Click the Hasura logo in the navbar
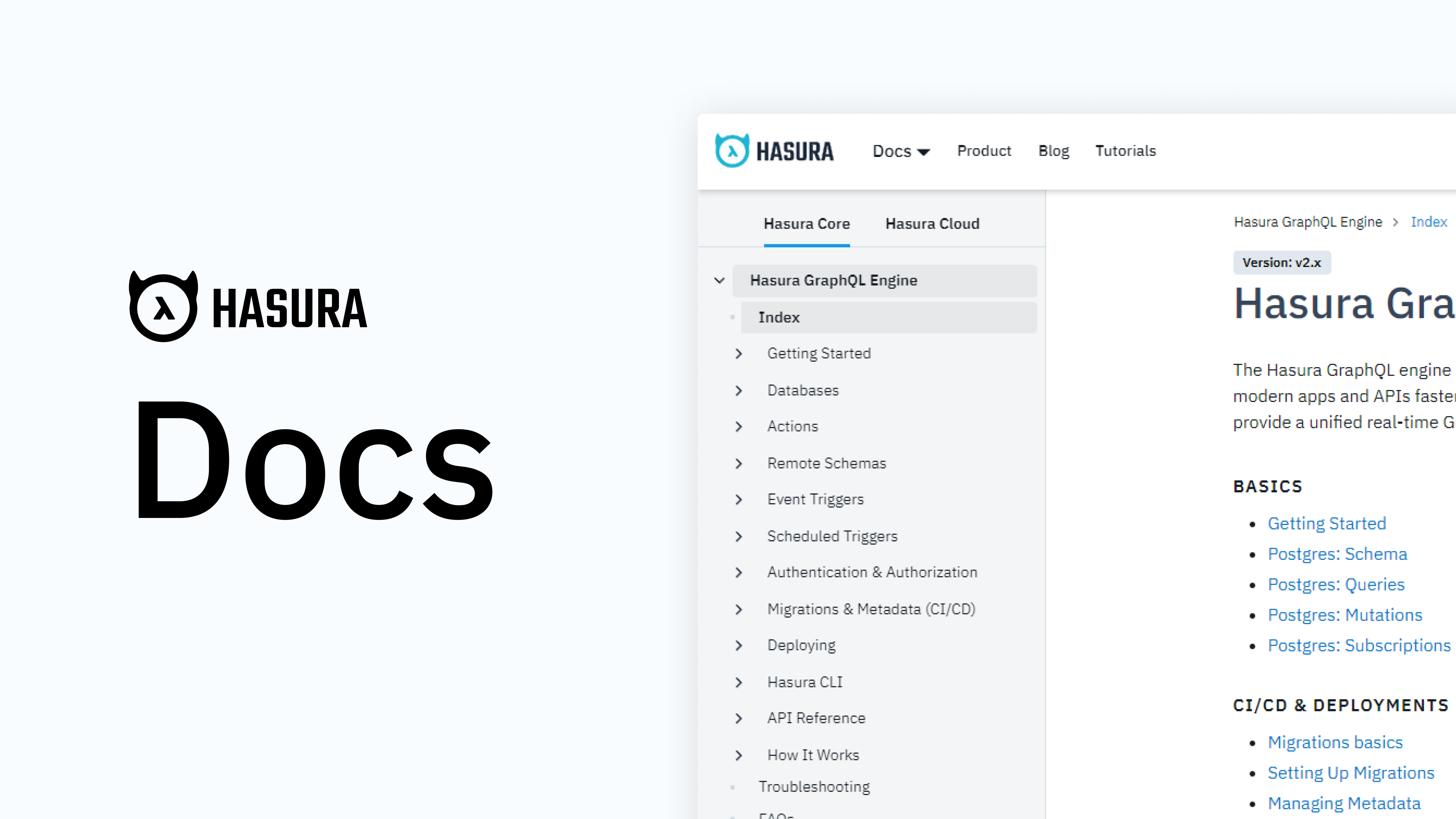Image resolution: width=1456 pixels, height=819 pixels. pos(774,150)
